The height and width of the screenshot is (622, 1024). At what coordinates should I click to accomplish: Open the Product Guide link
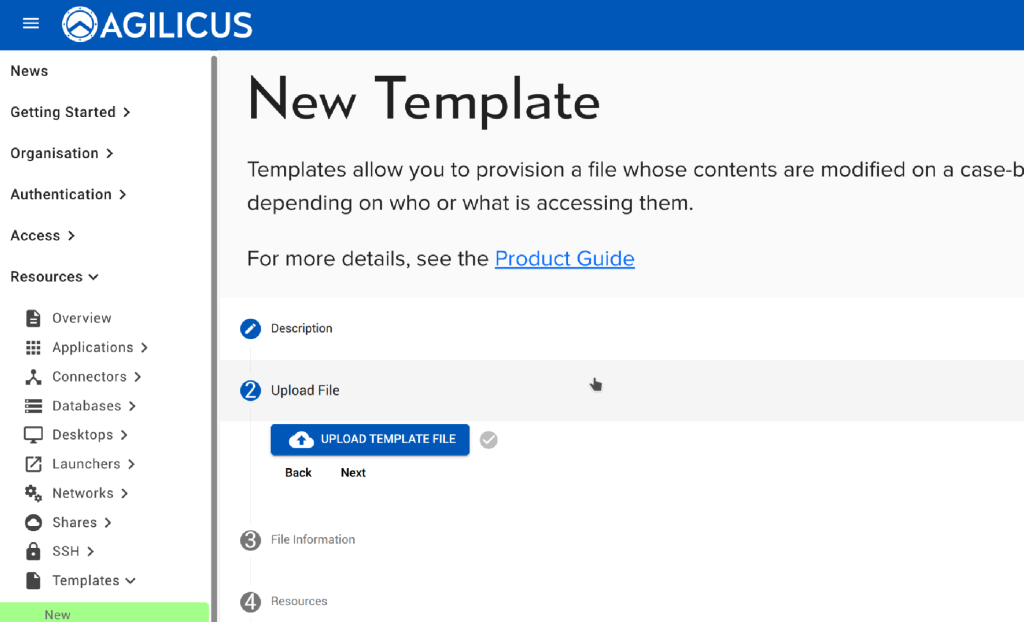(564, 259)
